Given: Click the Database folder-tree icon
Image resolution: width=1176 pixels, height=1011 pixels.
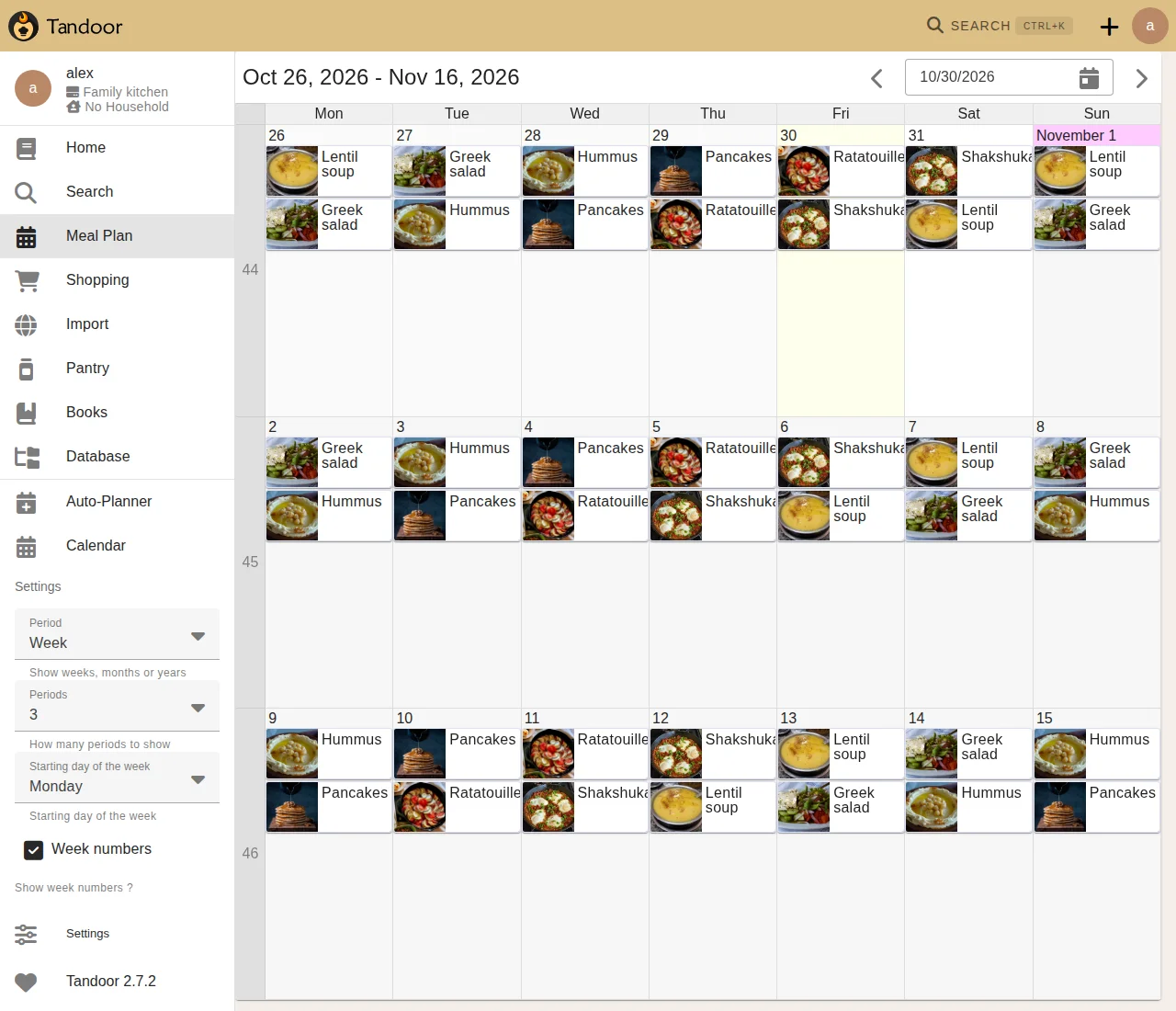Looking at the screenshot, I should pos(28,457).
